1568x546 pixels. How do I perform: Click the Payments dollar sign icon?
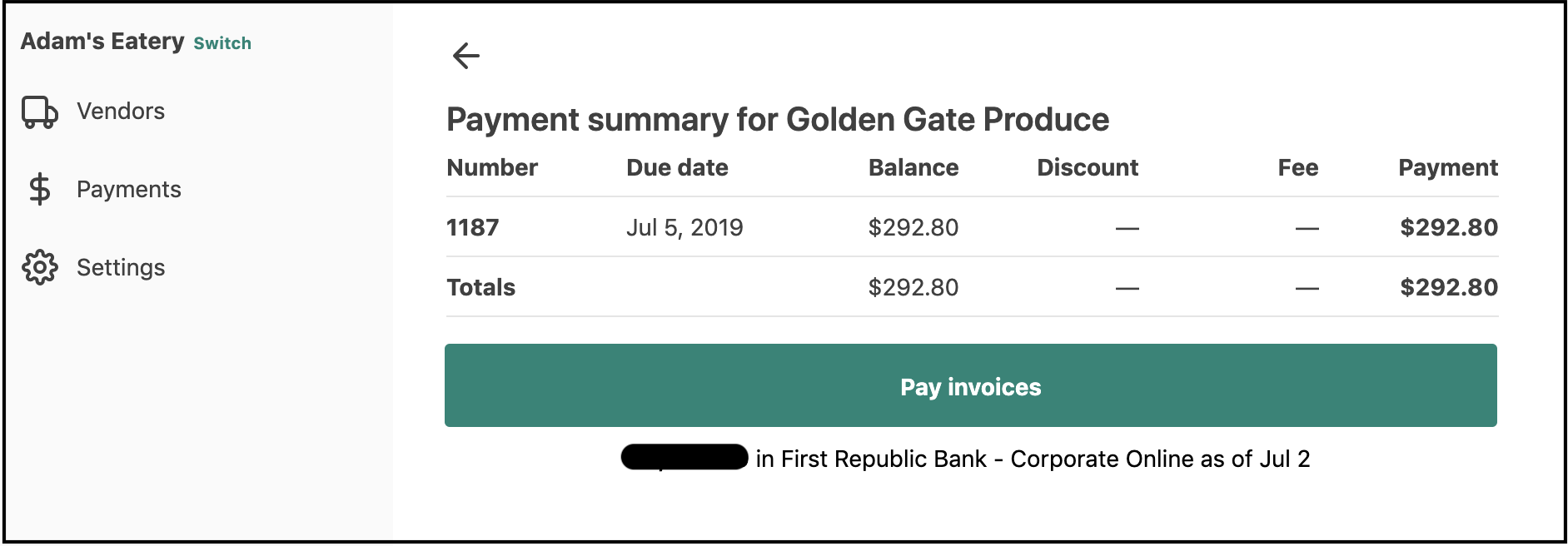[39, 189]
